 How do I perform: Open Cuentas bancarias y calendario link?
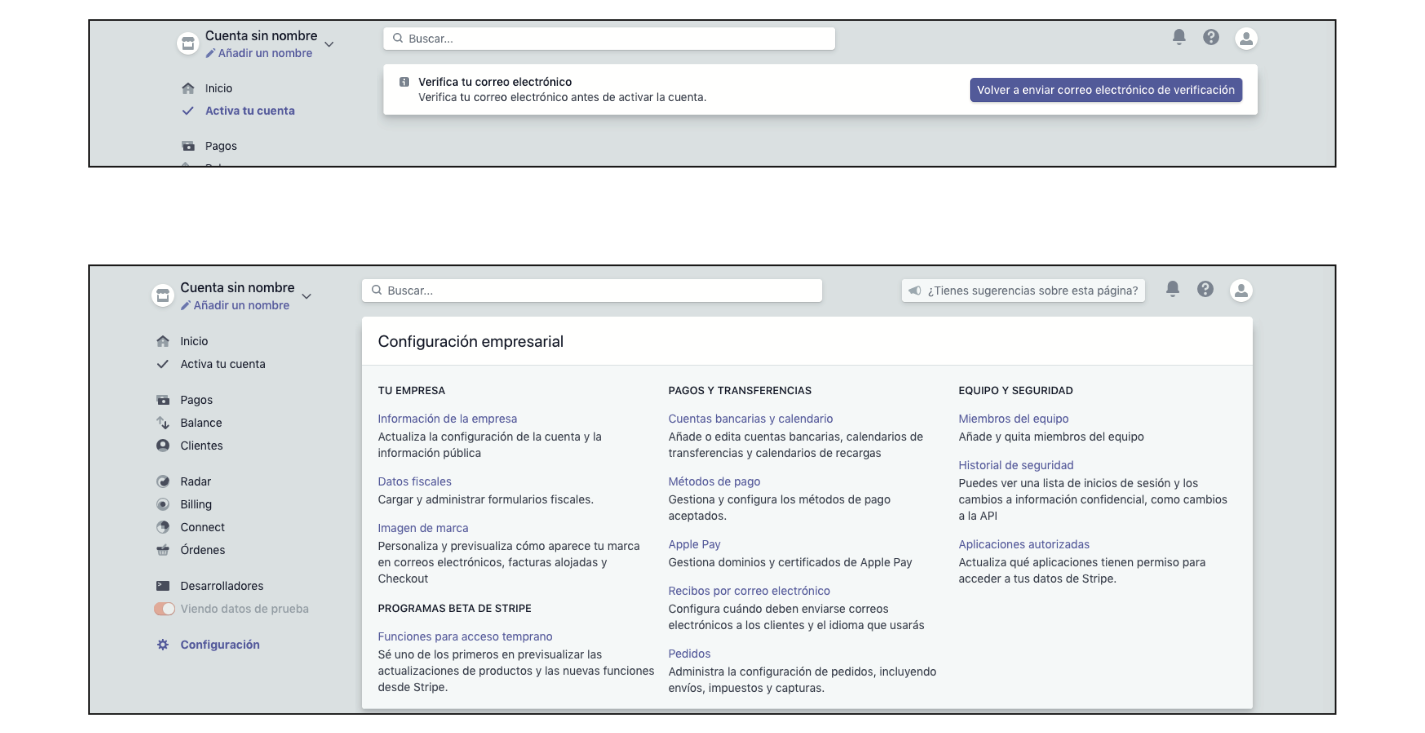750,419
